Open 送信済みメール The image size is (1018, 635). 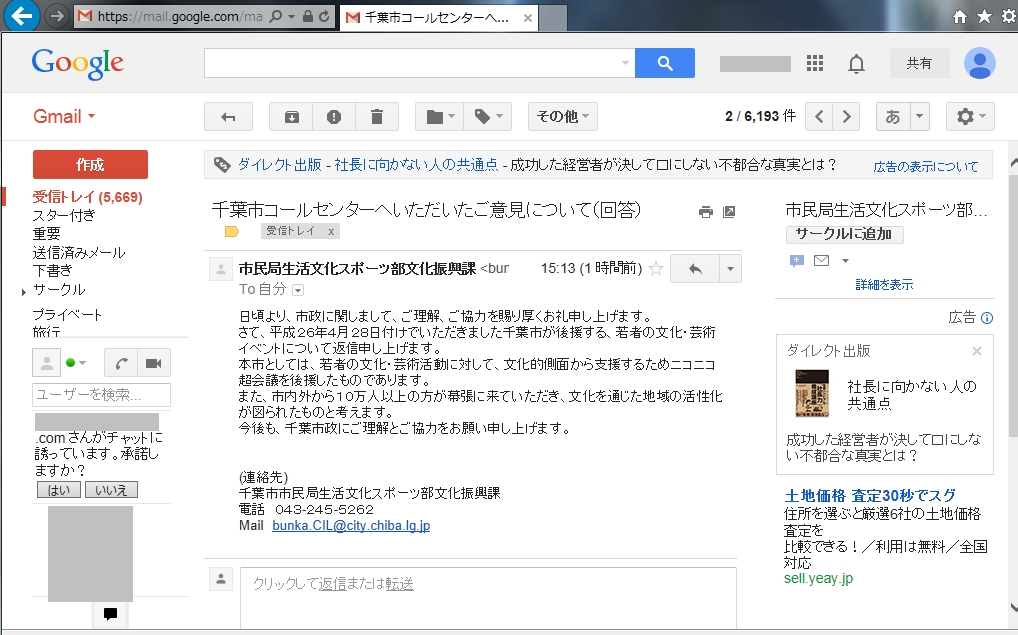(x=79, y=252)
